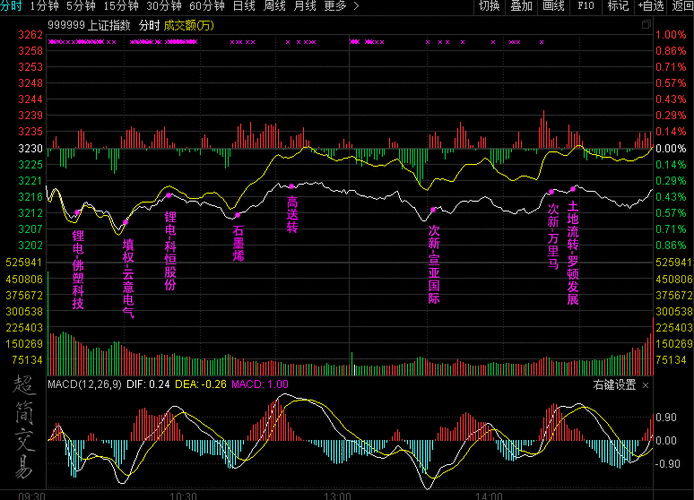Select the 石墨烯 event marker on chart

pyautogui.click(x=237, y=214)
